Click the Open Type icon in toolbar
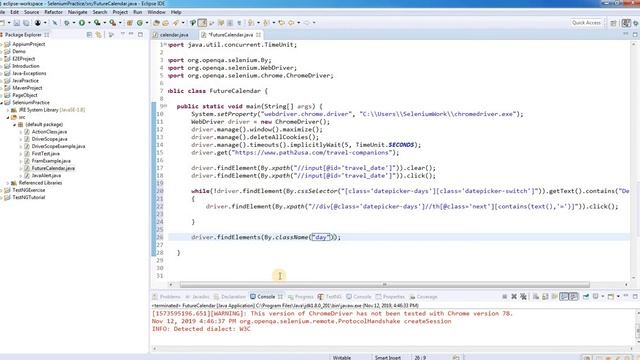This screenshot has width=640, height=360. pos(156,23)
